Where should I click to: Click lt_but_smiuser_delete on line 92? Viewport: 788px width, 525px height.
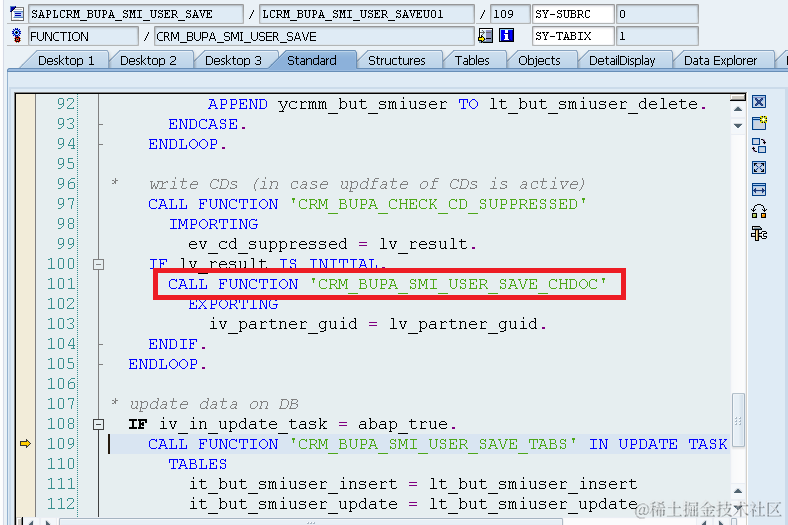click(594, 104)
